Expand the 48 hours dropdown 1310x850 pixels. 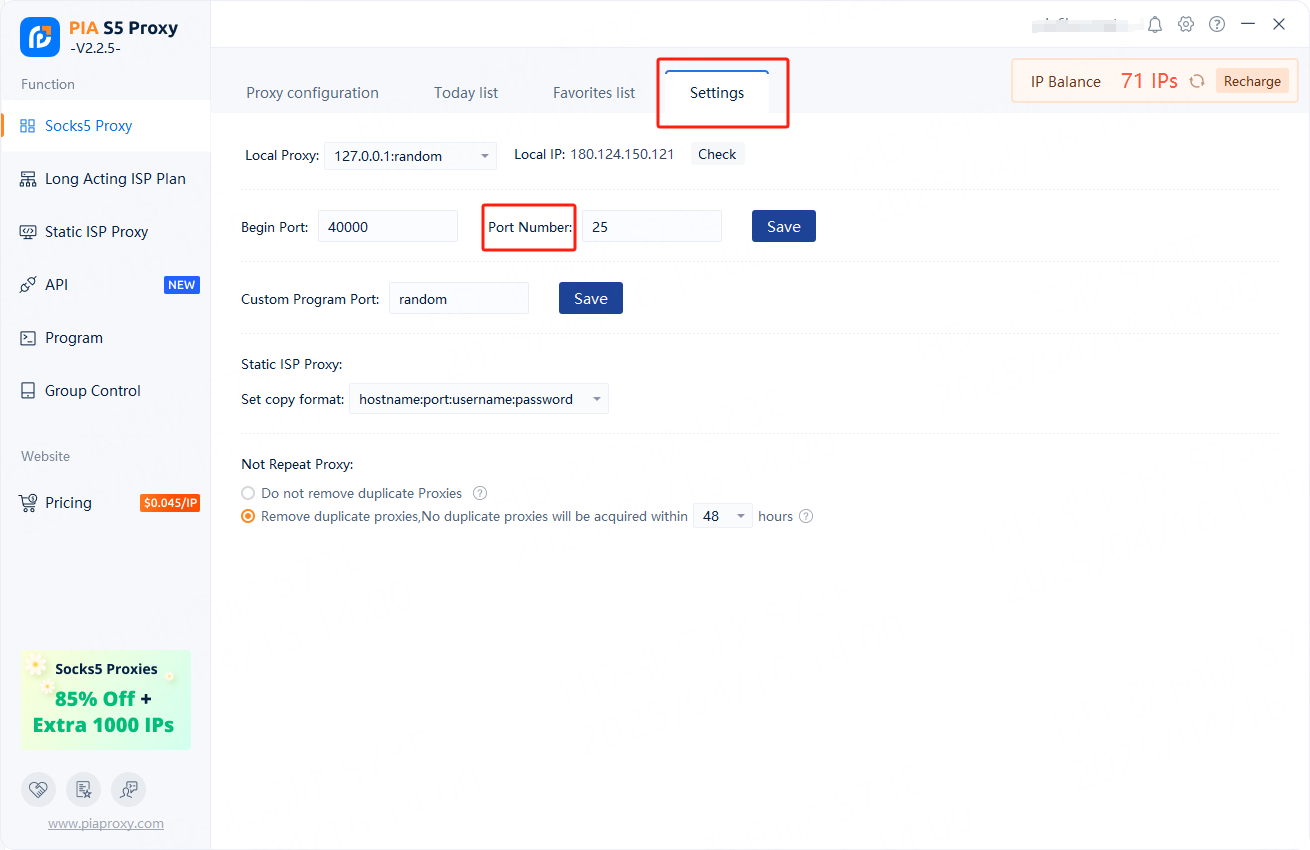click(x=722, y=517)
